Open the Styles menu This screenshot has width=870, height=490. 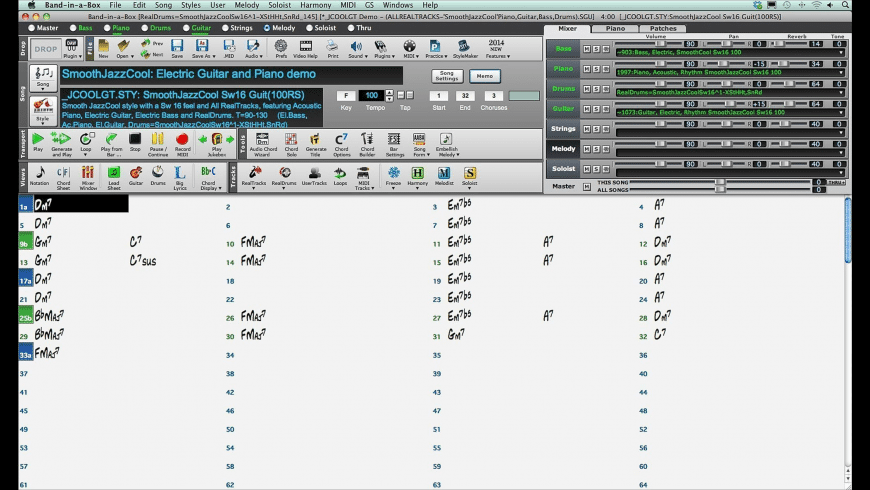coord(190,5)
